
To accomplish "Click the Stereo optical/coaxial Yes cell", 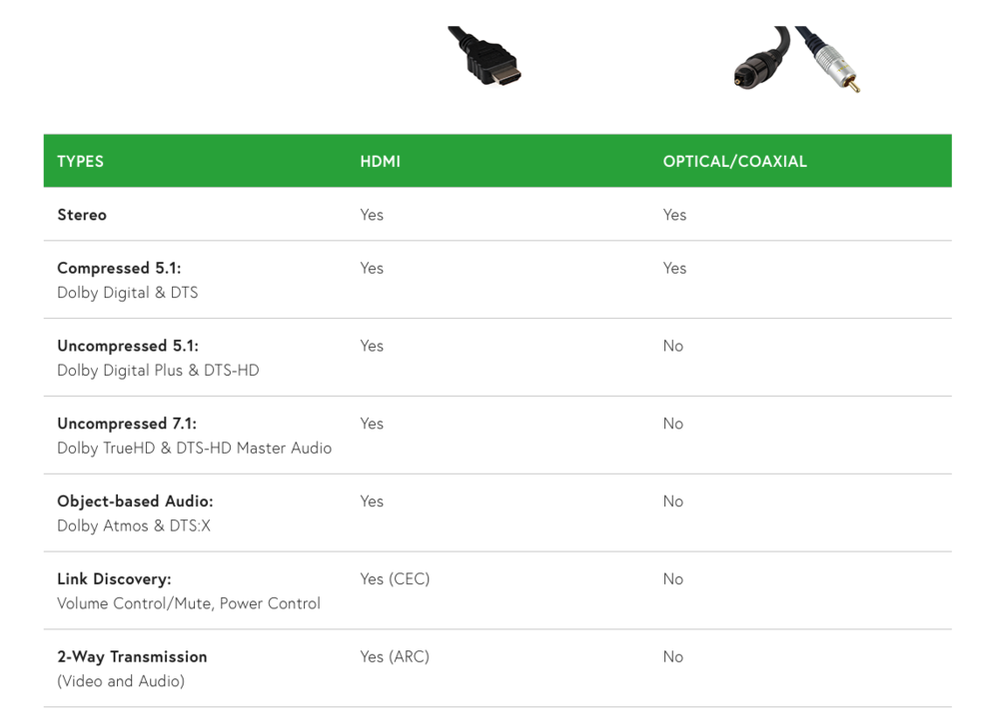I will click(x=674, y=215).
